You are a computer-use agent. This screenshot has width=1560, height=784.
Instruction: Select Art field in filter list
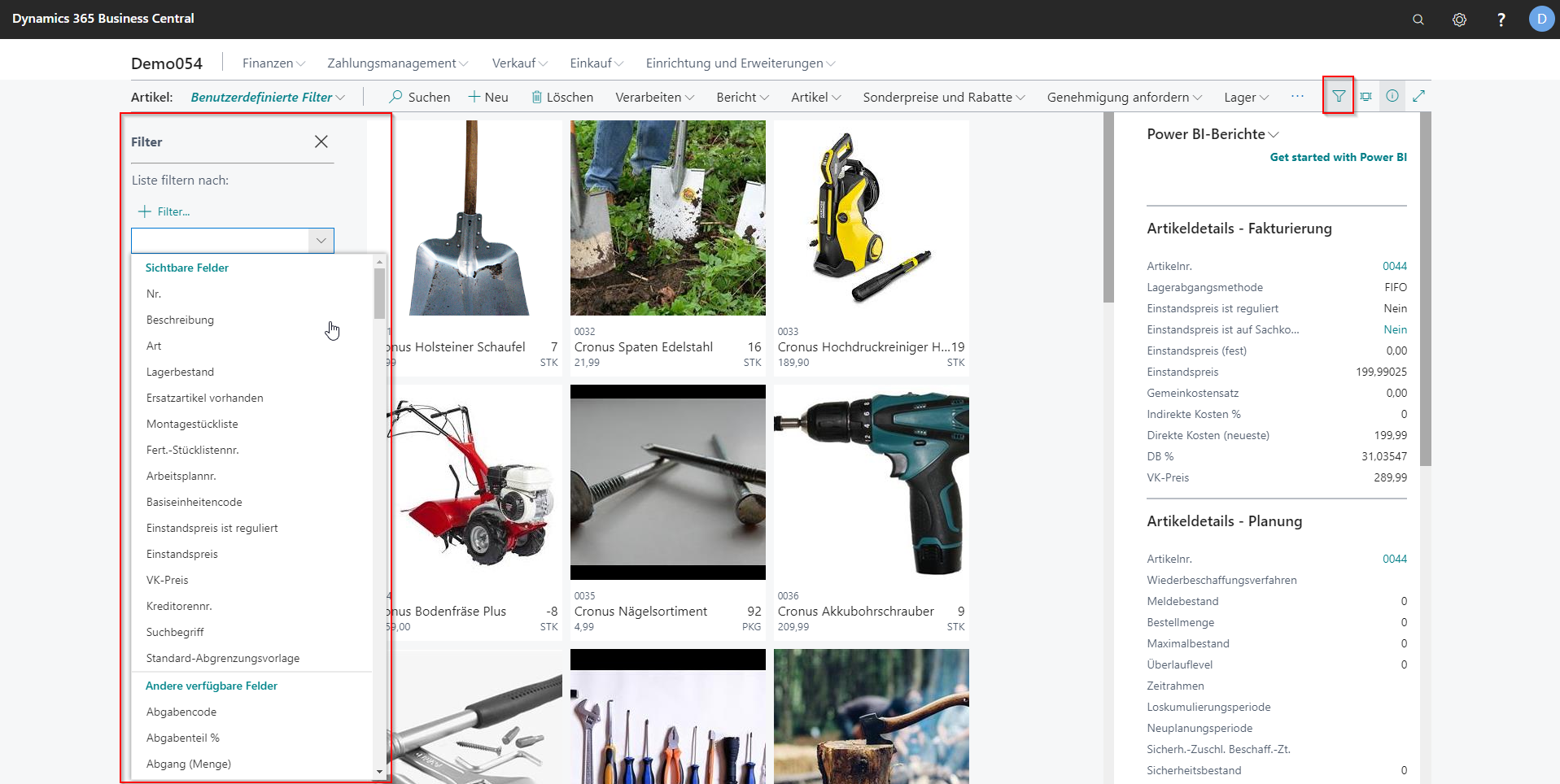(253, 346)
